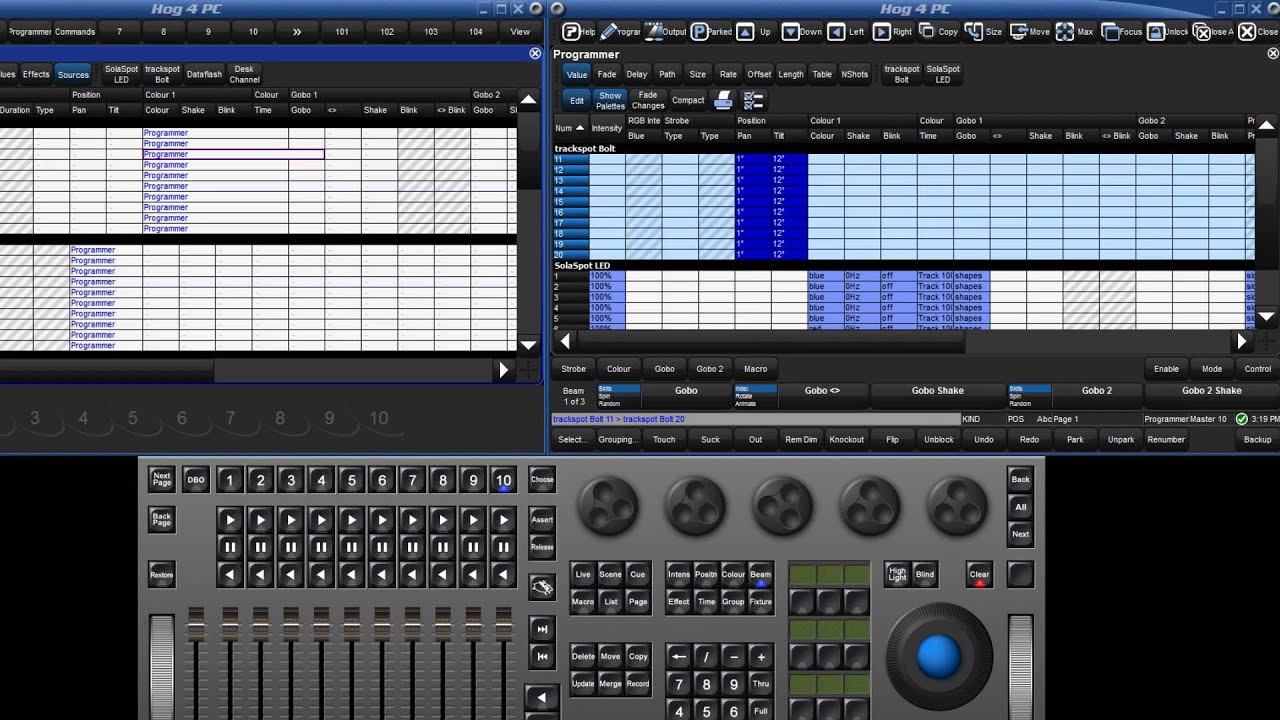Switch to the Delay tab
The image size is (1280, 720).
pos(637,74)
